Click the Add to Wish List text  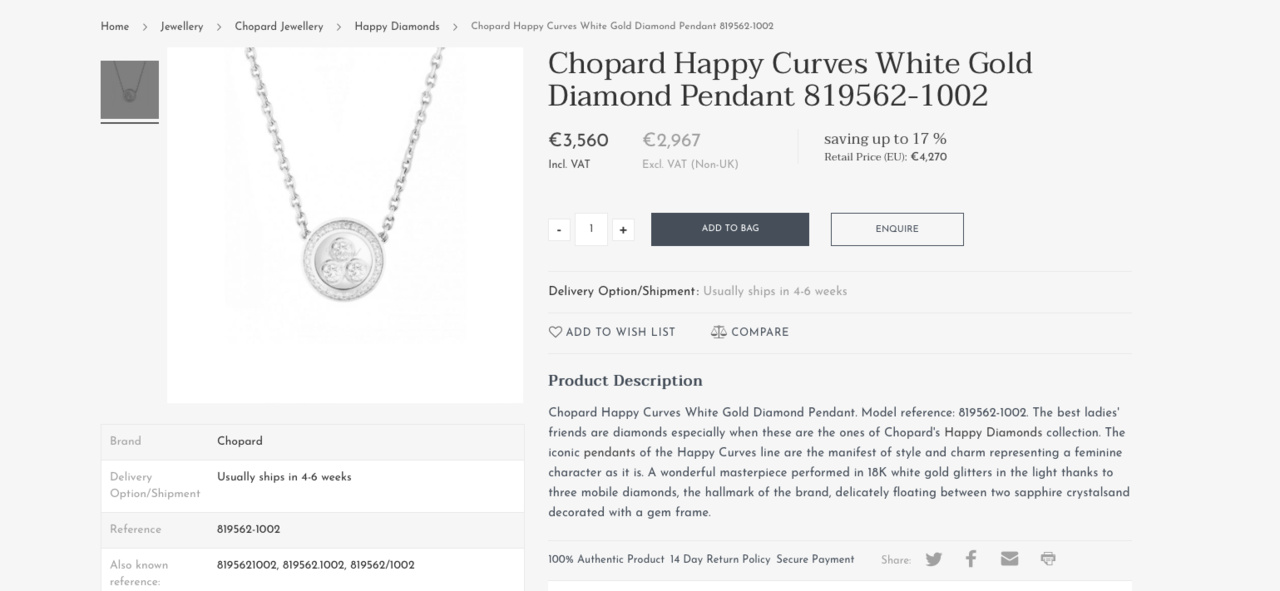tap(620, 332)
